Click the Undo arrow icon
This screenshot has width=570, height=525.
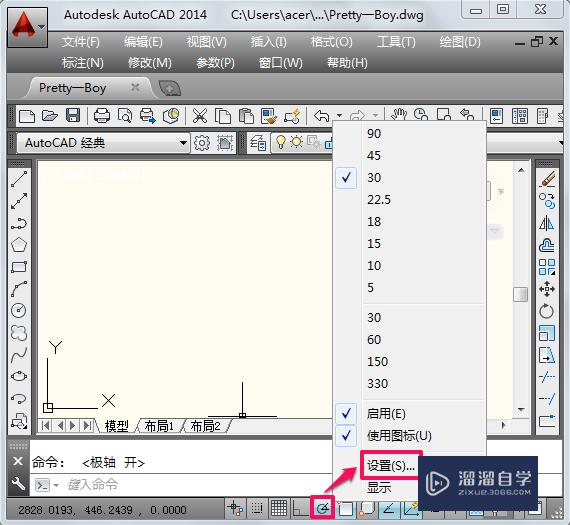pyautogui.click(x=321, y=116)
